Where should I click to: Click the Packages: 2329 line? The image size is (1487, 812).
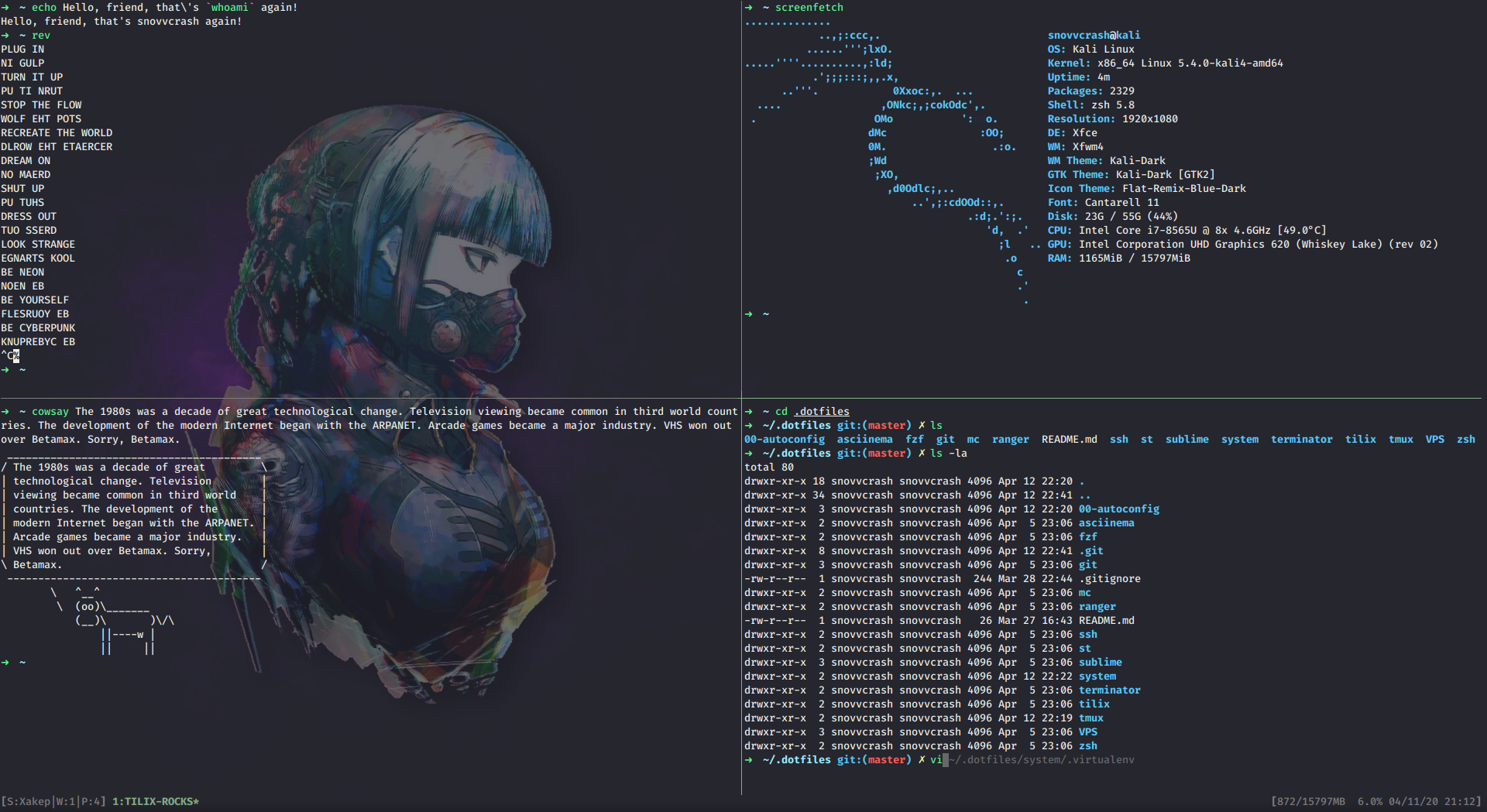1090,91
